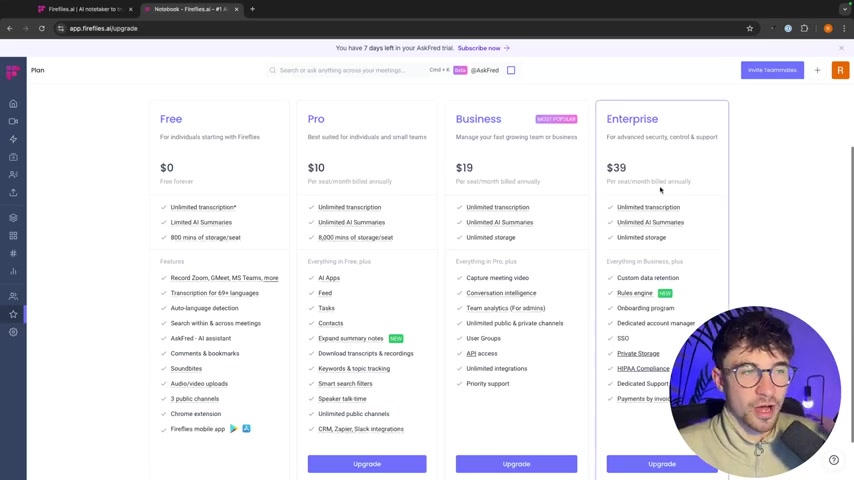
Task: Open the Fireflies logo home
Action: [x=13, y=72]
